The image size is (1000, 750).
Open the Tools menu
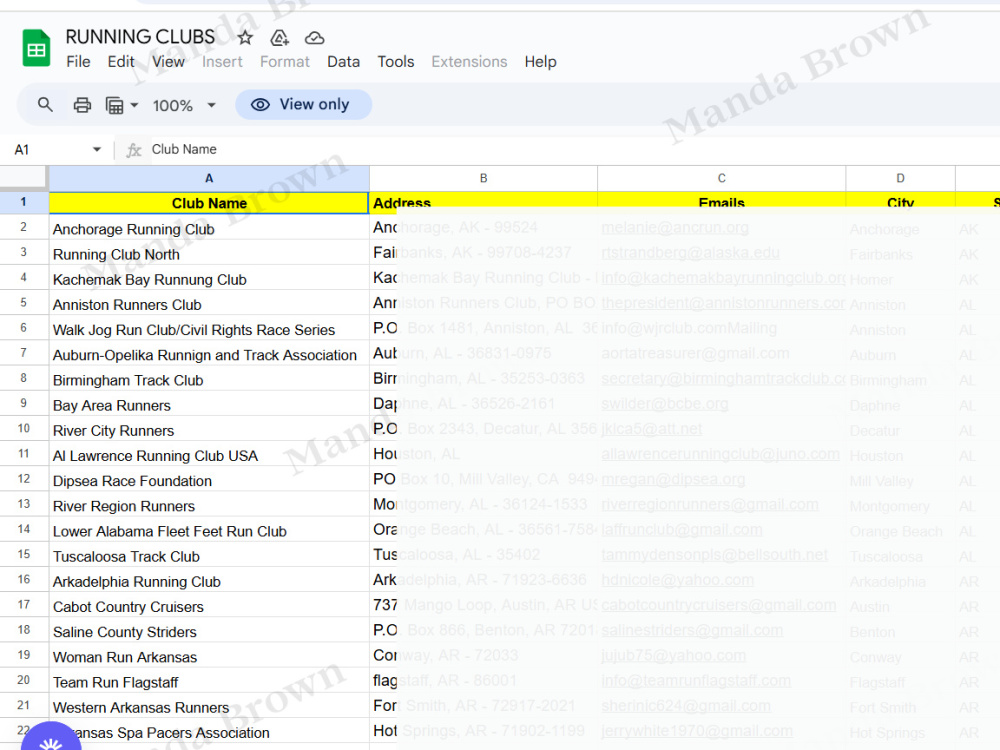coord(395,62)
